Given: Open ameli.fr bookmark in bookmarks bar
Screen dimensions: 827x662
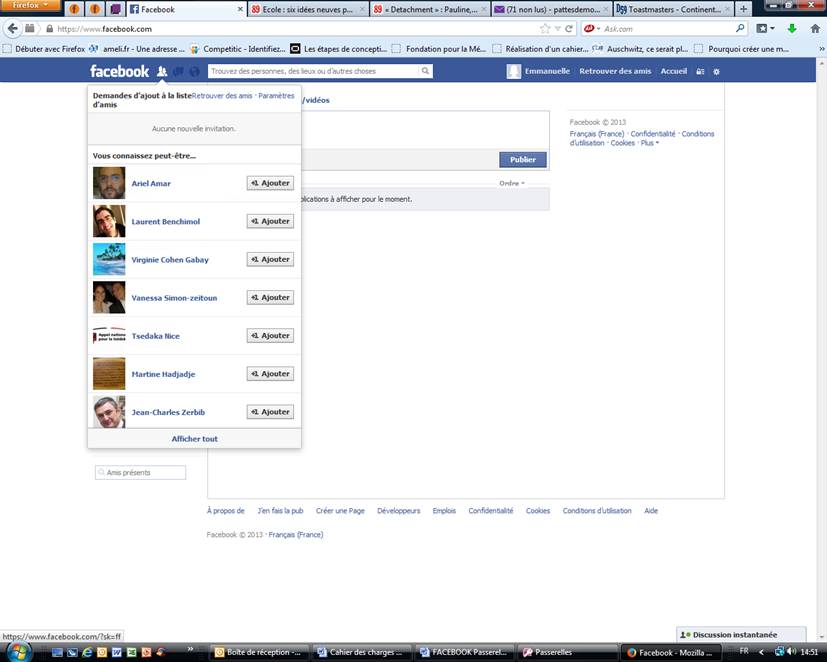Looking at the screenshot, I should click(137, 49).
